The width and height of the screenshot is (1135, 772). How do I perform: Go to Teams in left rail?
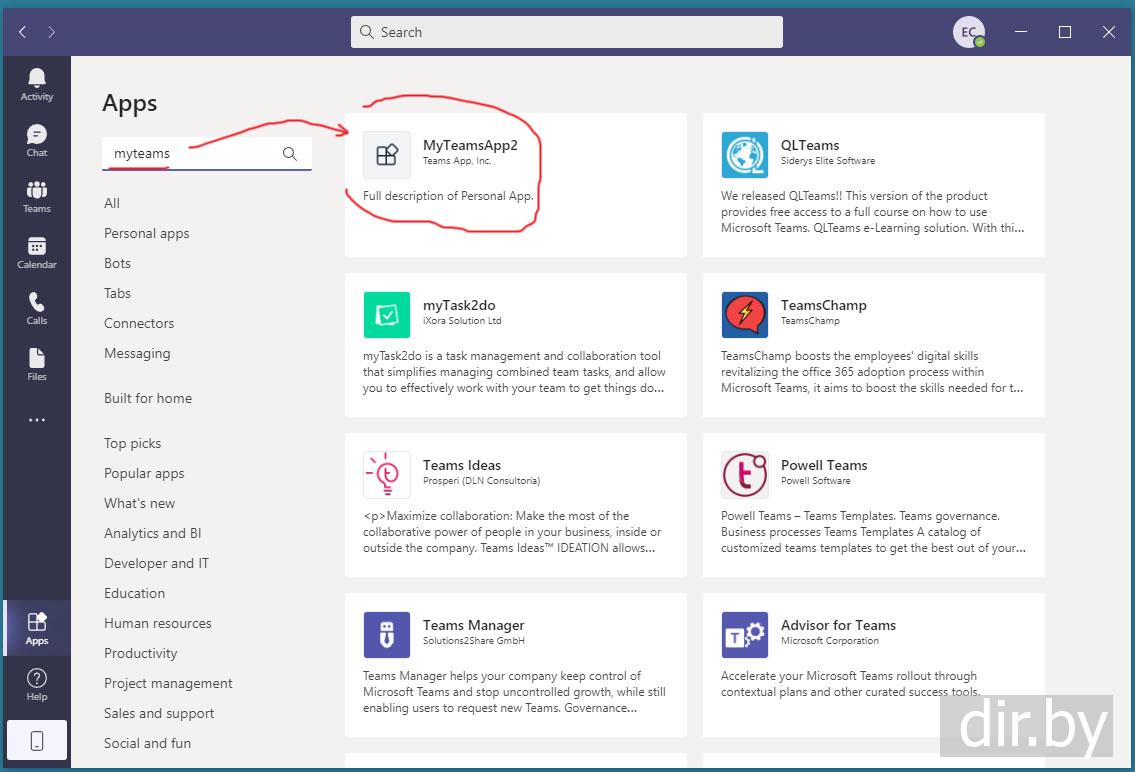pyautogui.click(x=37, y=197)
